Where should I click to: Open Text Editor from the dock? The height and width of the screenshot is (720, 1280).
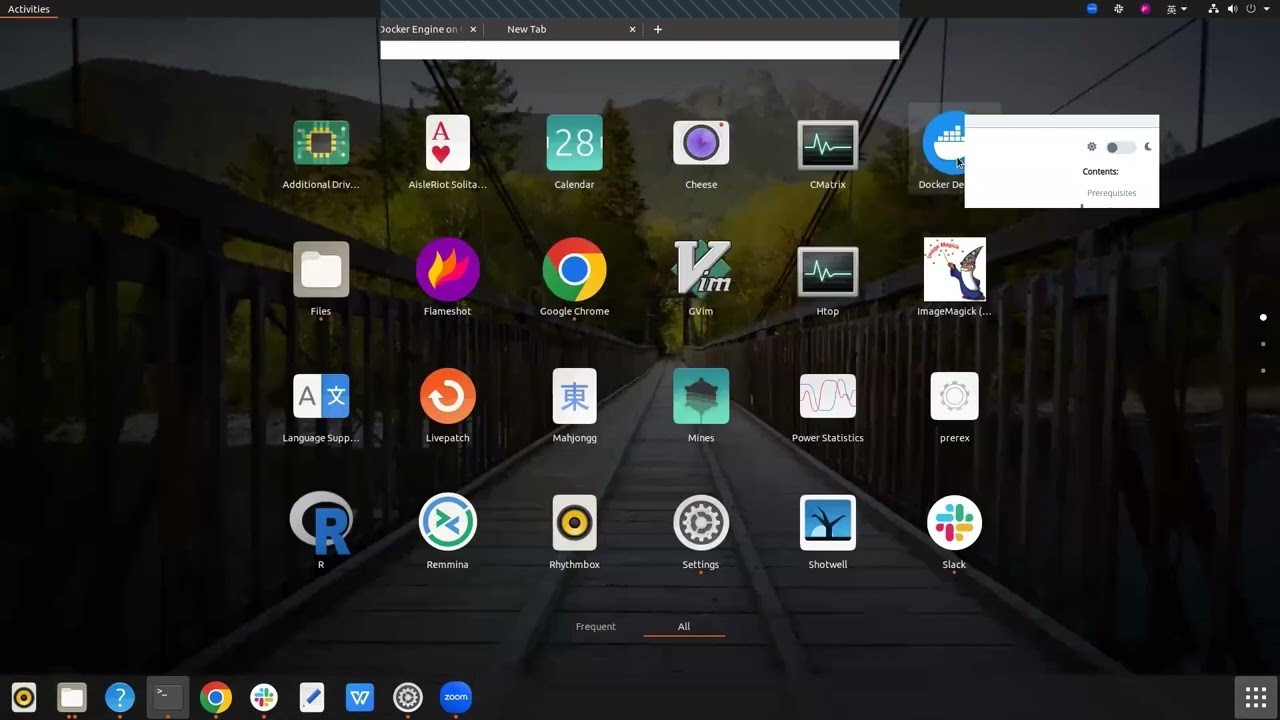click(x=312, y=697)
